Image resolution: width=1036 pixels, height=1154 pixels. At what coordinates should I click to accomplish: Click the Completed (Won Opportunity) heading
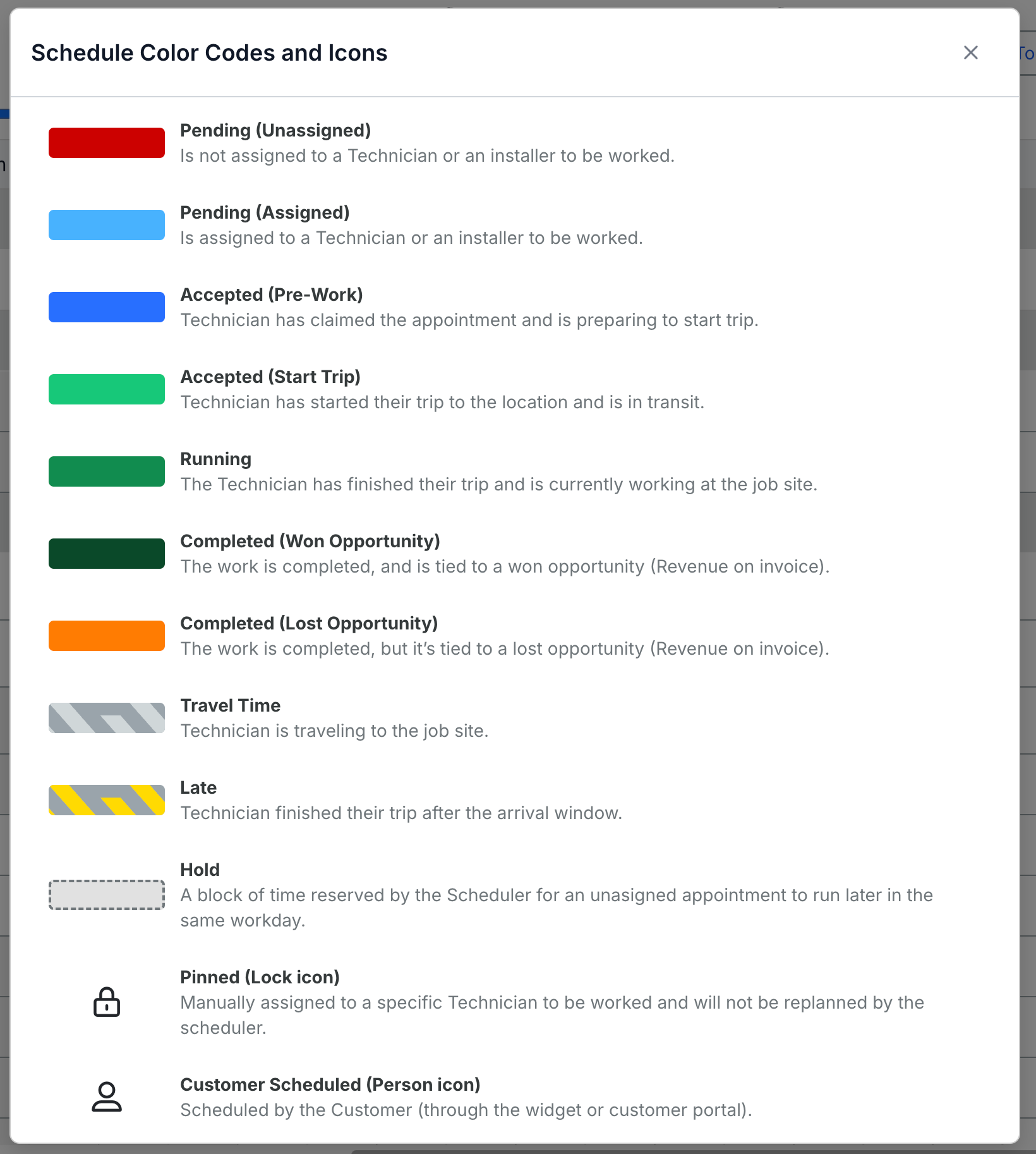tap(310, 541)
